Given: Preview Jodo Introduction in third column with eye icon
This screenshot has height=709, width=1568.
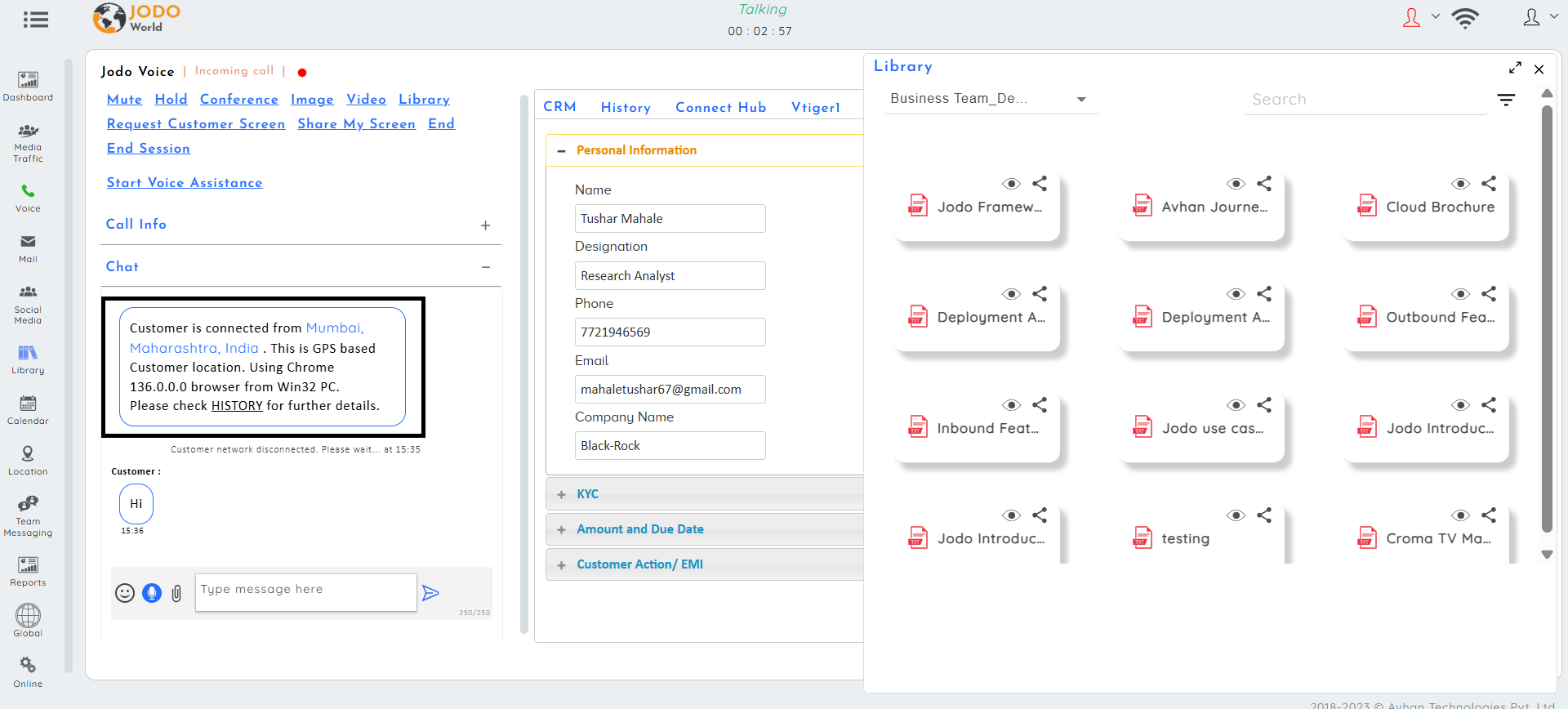Looking at the screenshot, I should (x=1460, y=405).
